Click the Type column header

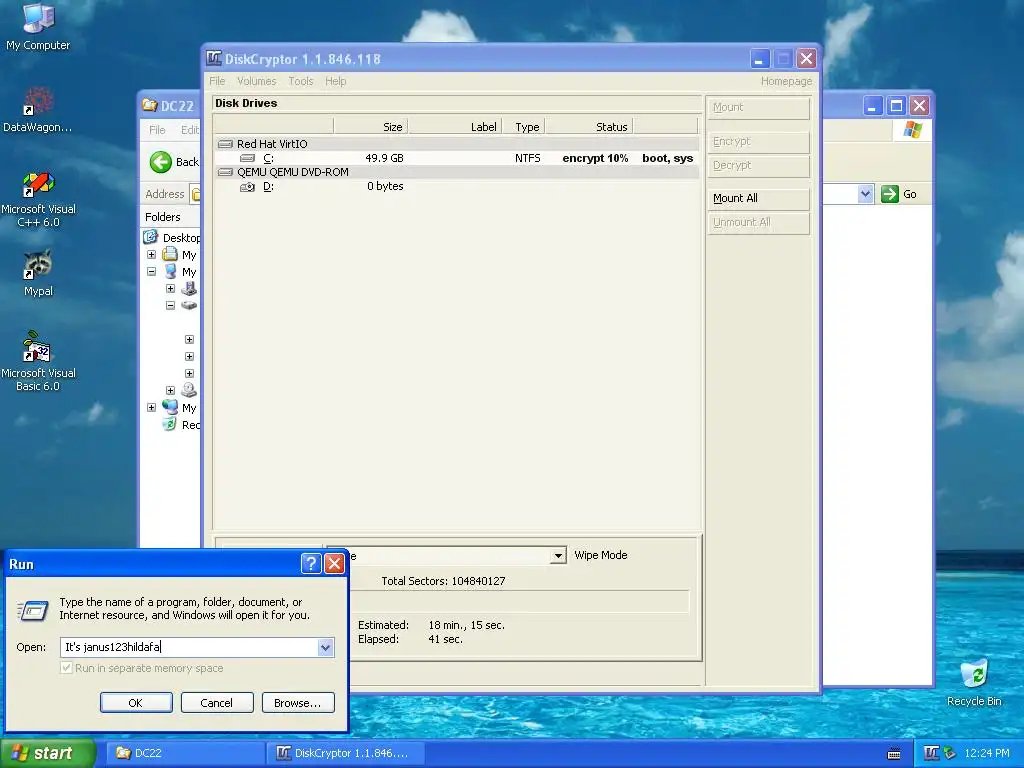(523, 127)
